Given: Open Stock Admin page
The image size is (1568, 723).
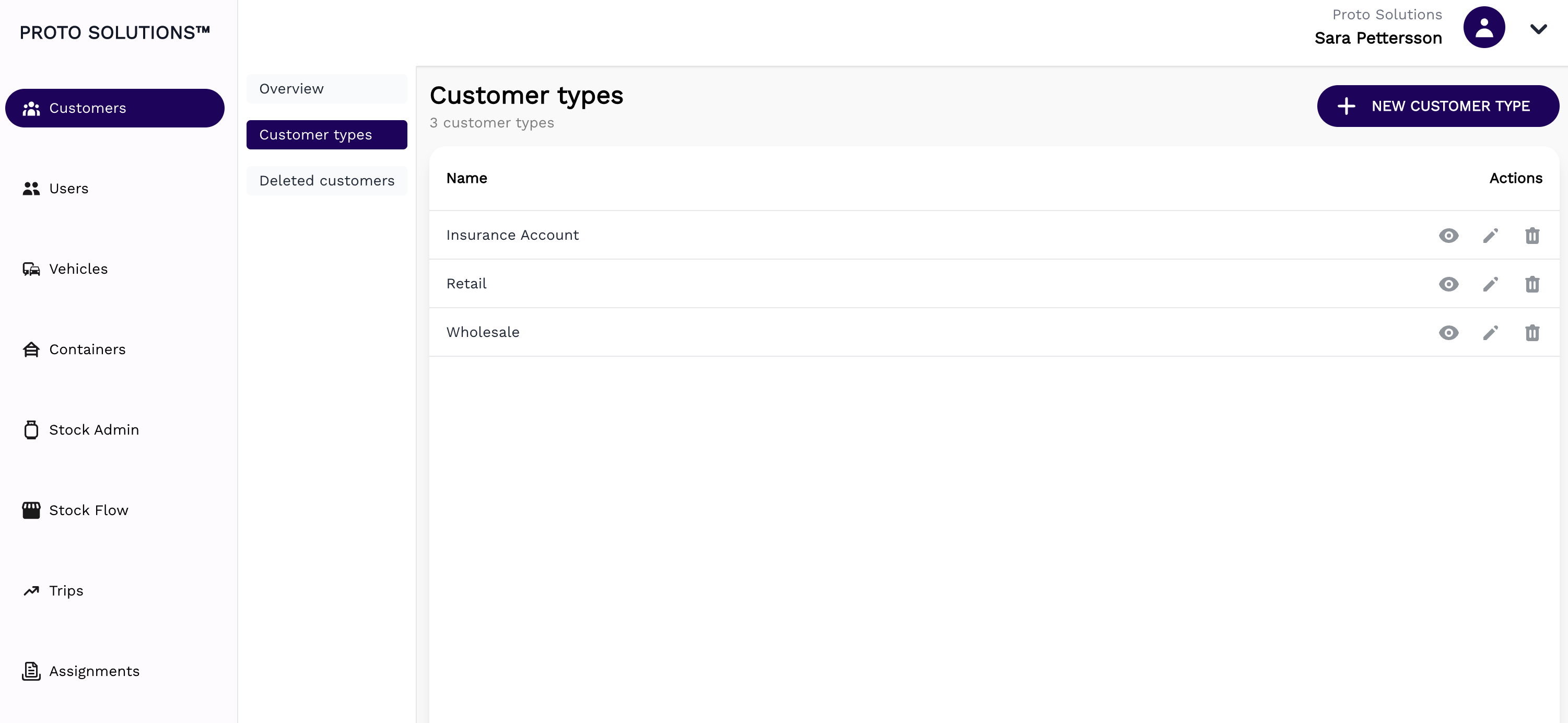Looking at the screenshot, I should point(114,429).
